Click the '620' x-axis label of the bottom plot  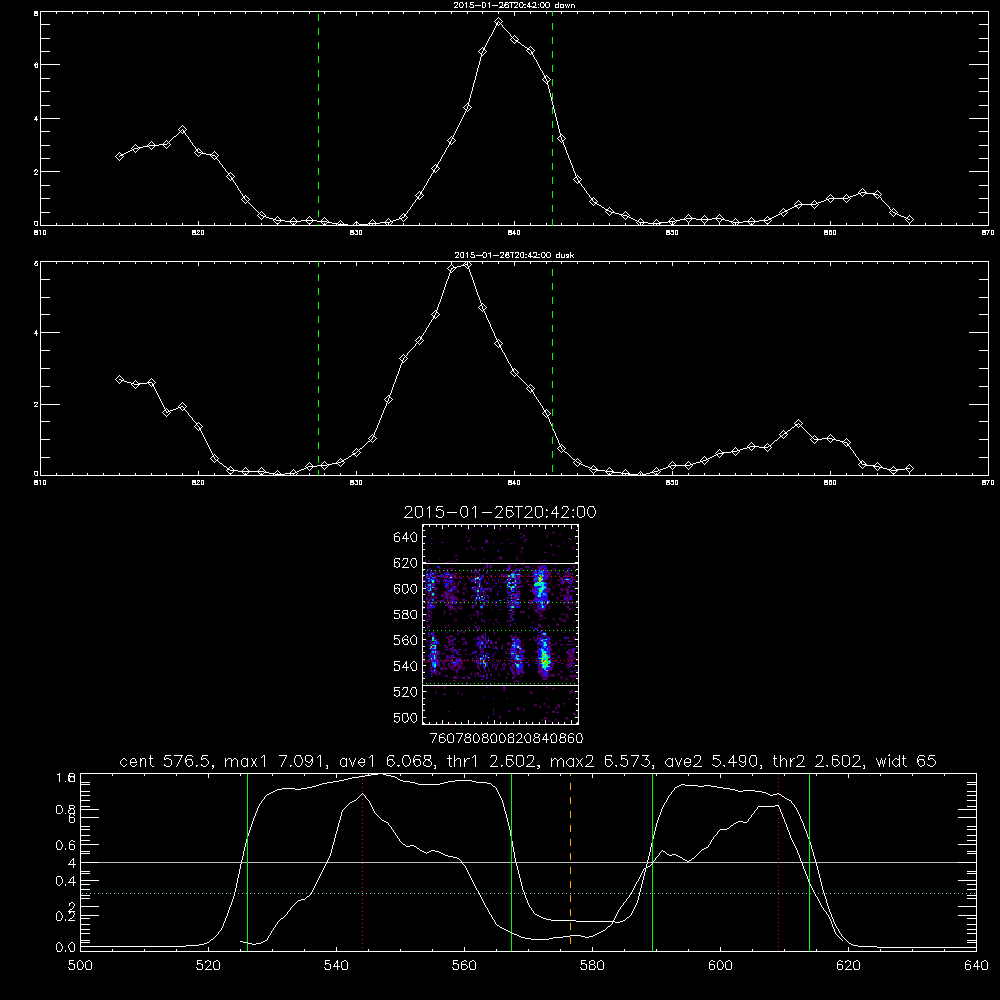coord(848,966)
